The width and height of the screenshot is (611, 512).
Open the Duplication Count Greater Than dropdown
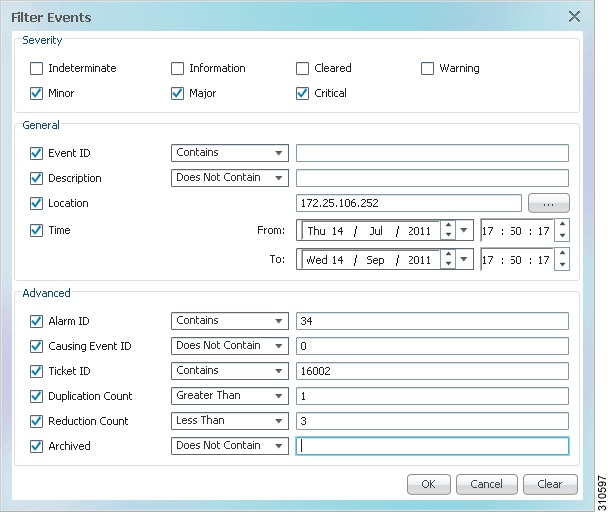pyautogui.click(x=230, y=396)
